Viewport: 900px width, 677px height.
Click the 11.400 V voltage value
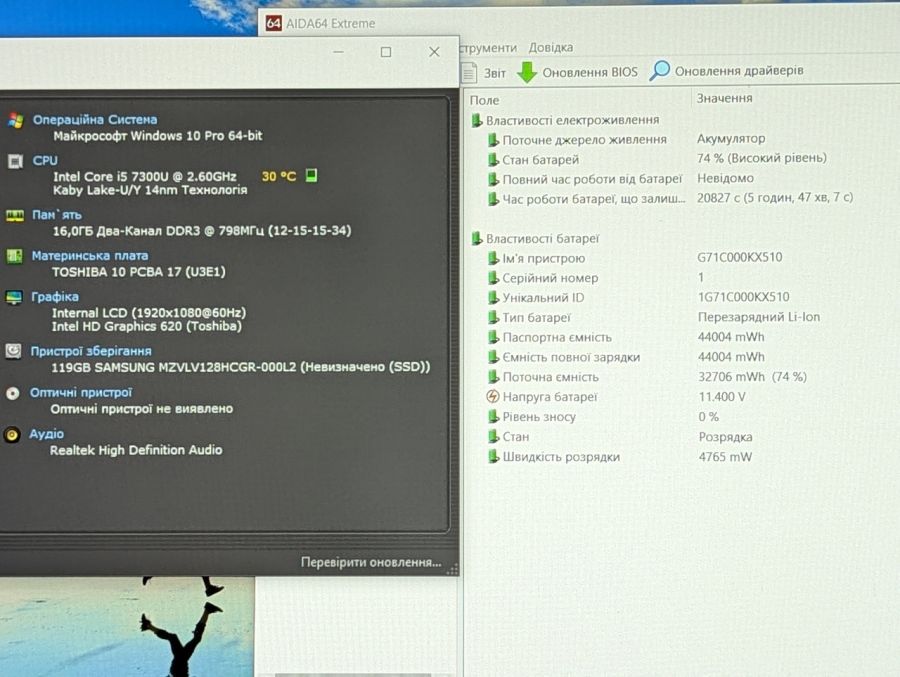tap(722, 397)
